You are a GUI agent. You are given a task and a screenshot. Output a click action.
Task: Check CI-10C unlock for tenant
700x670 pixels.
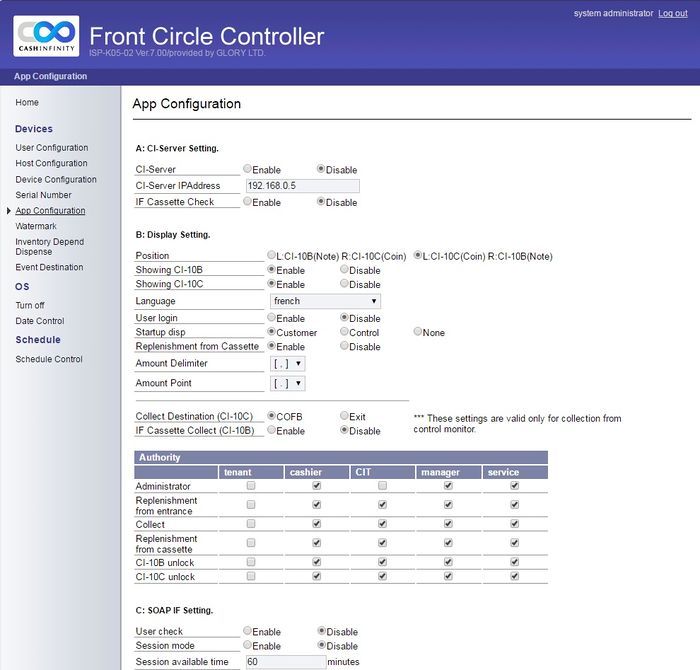(x=251, y=576)
